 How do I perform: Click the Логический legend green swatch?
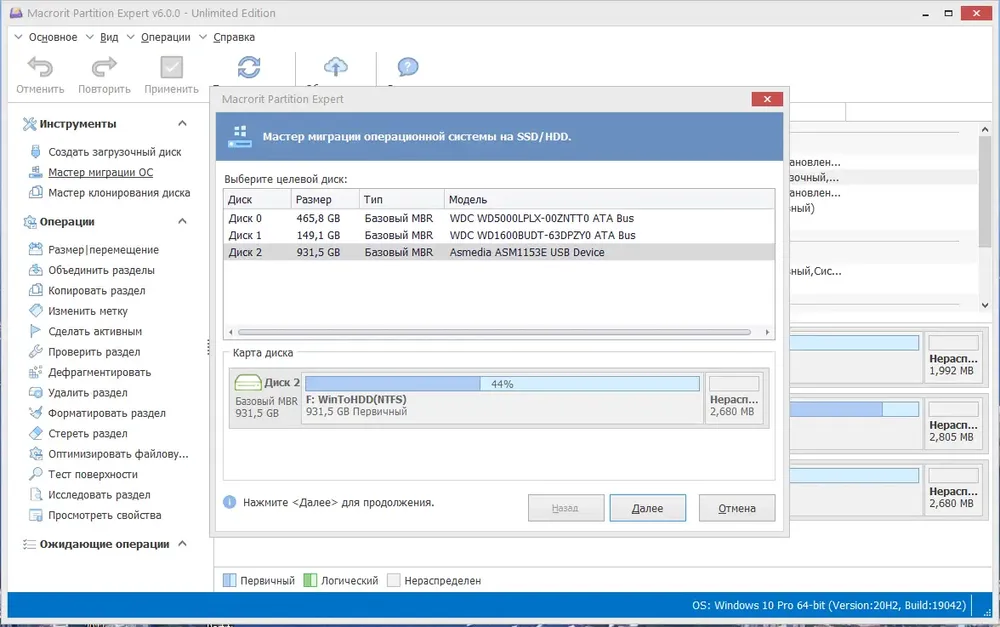tap(310, 580)
